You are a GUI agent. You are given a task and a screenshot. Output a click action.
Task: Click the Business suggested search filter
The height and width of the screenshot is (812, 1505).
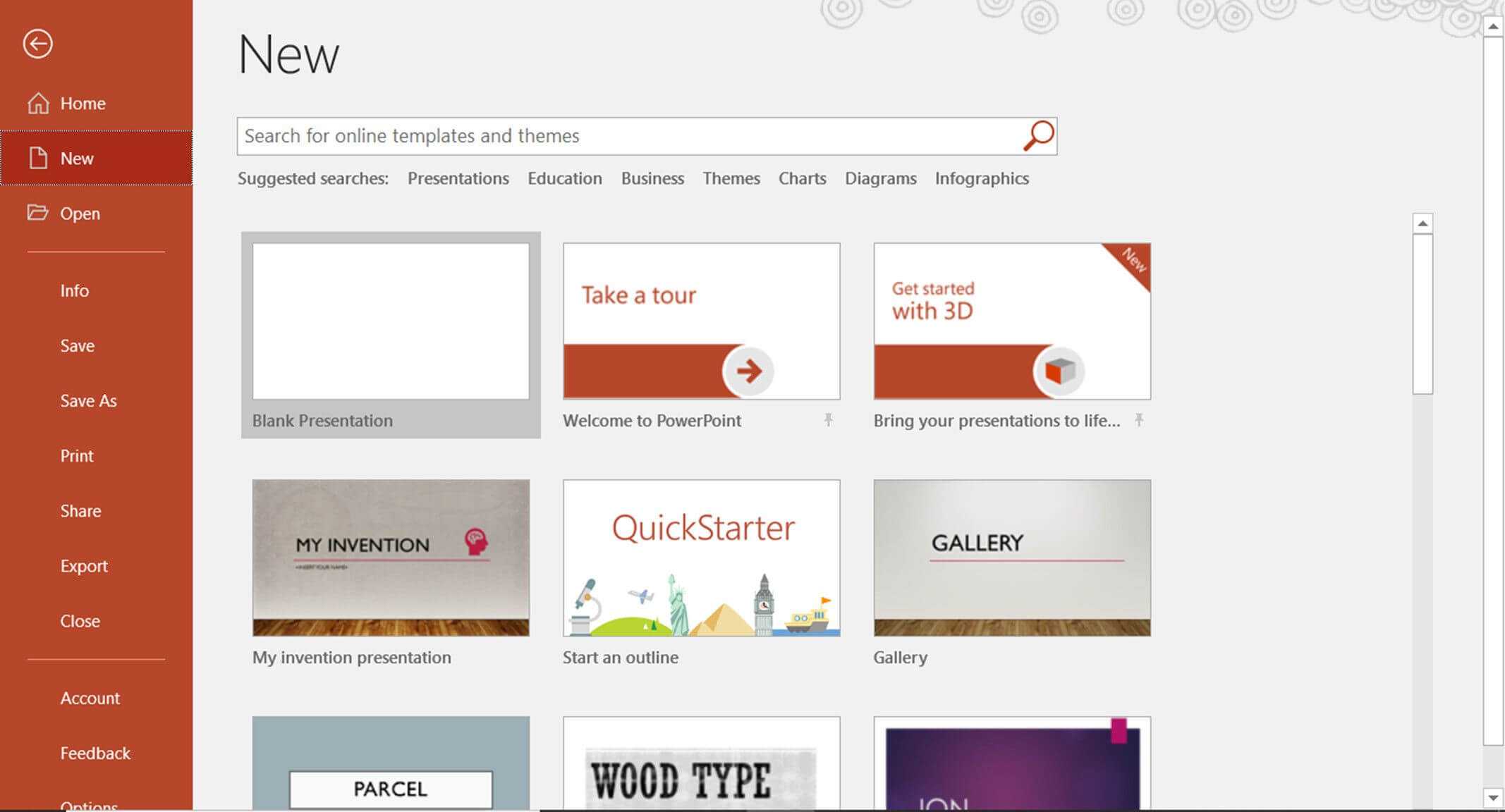click(651, 178)
